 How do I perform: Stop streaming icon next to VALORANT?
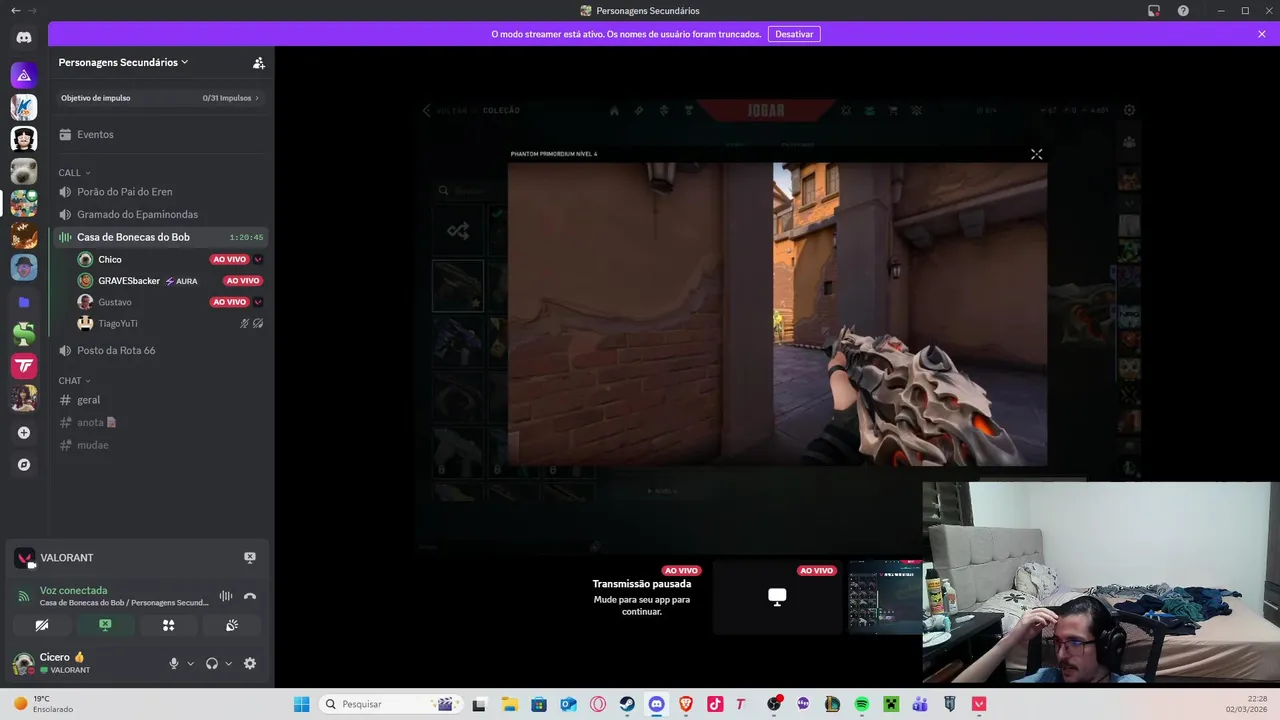click(250, 558)
